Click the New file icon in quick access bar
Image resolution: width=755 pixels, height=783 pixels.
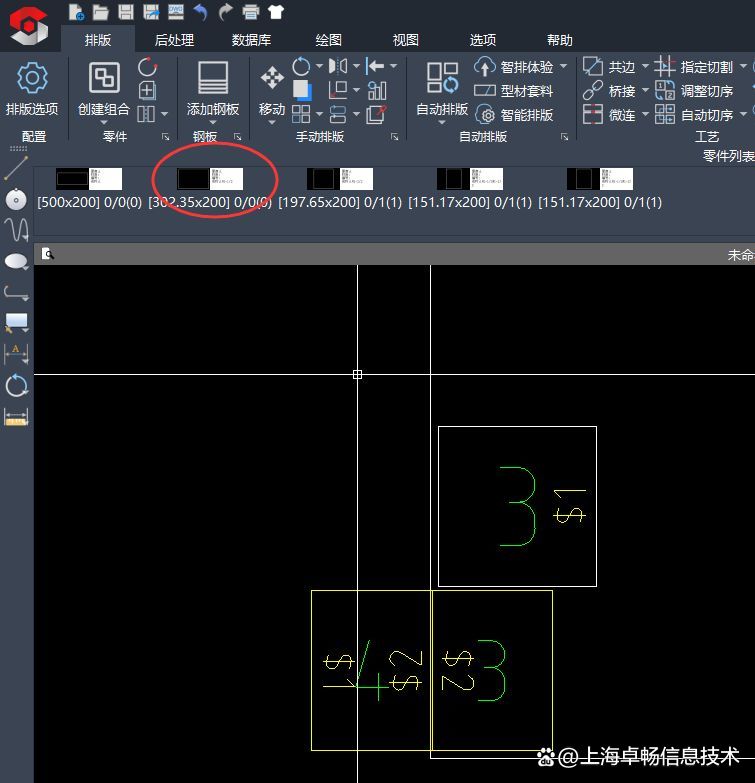(x=76, y=12)
